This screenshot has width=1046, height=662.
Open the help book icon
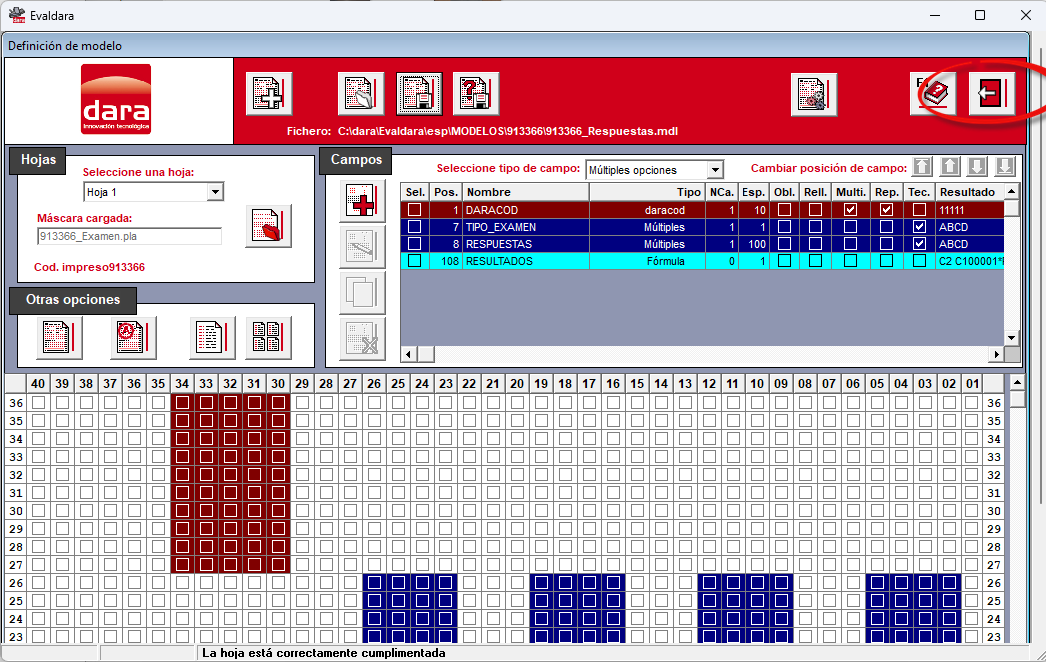[934, 93]
